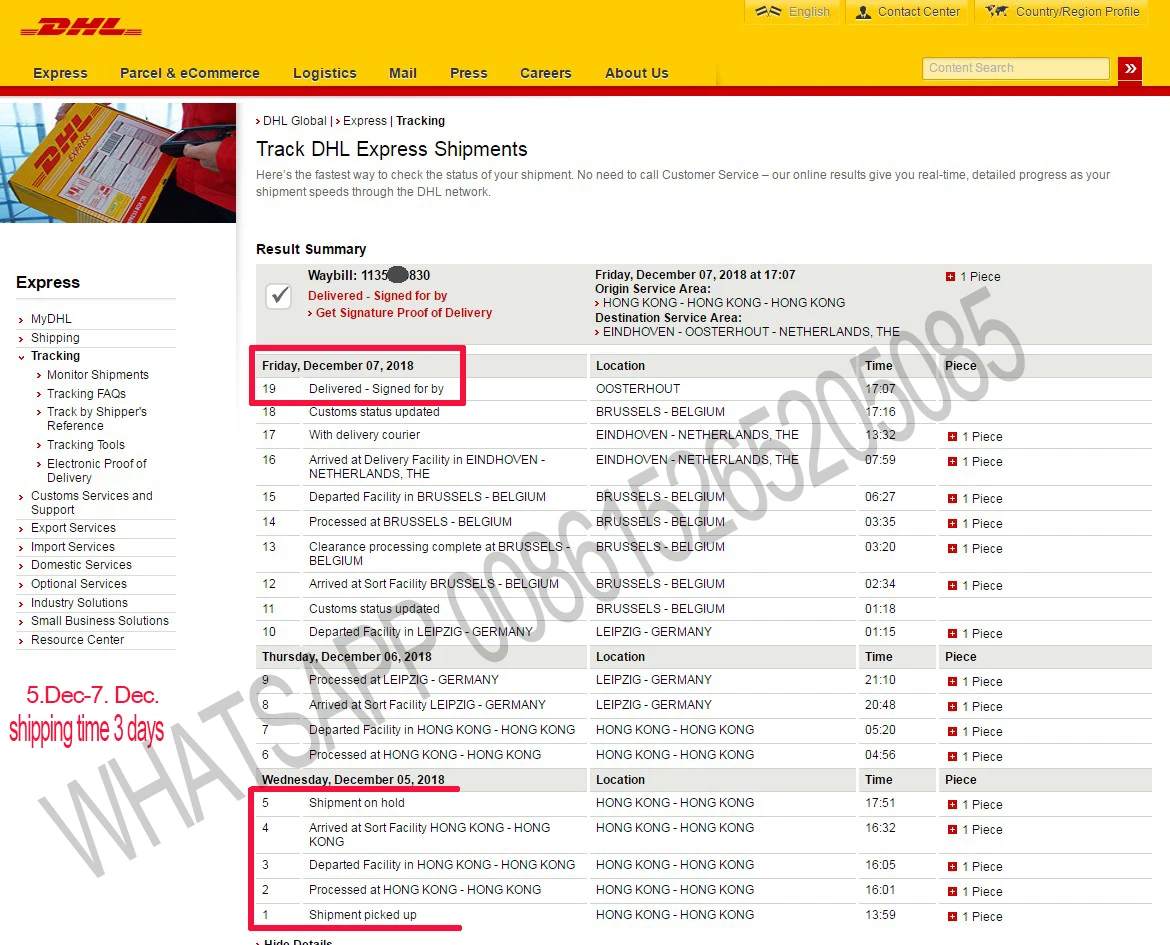Image resolution: width=1170 pixels, height=945 pixels.
Task: Open Tracking FAQs link in sidebar
Action: point(86,394)
